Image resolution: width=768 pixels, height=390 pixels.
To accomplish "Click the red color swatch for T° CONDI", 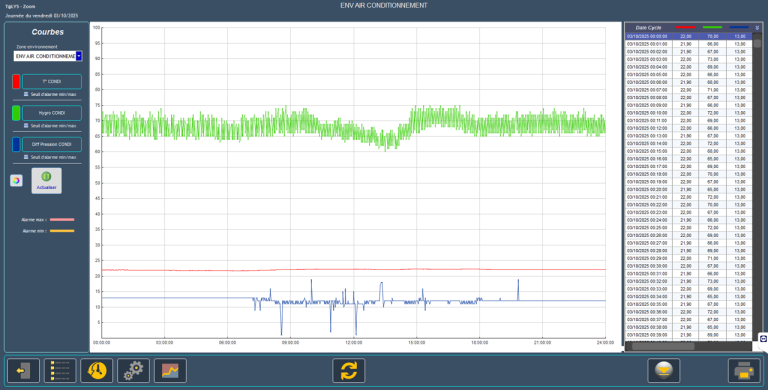I will click(x=16, y=81).
